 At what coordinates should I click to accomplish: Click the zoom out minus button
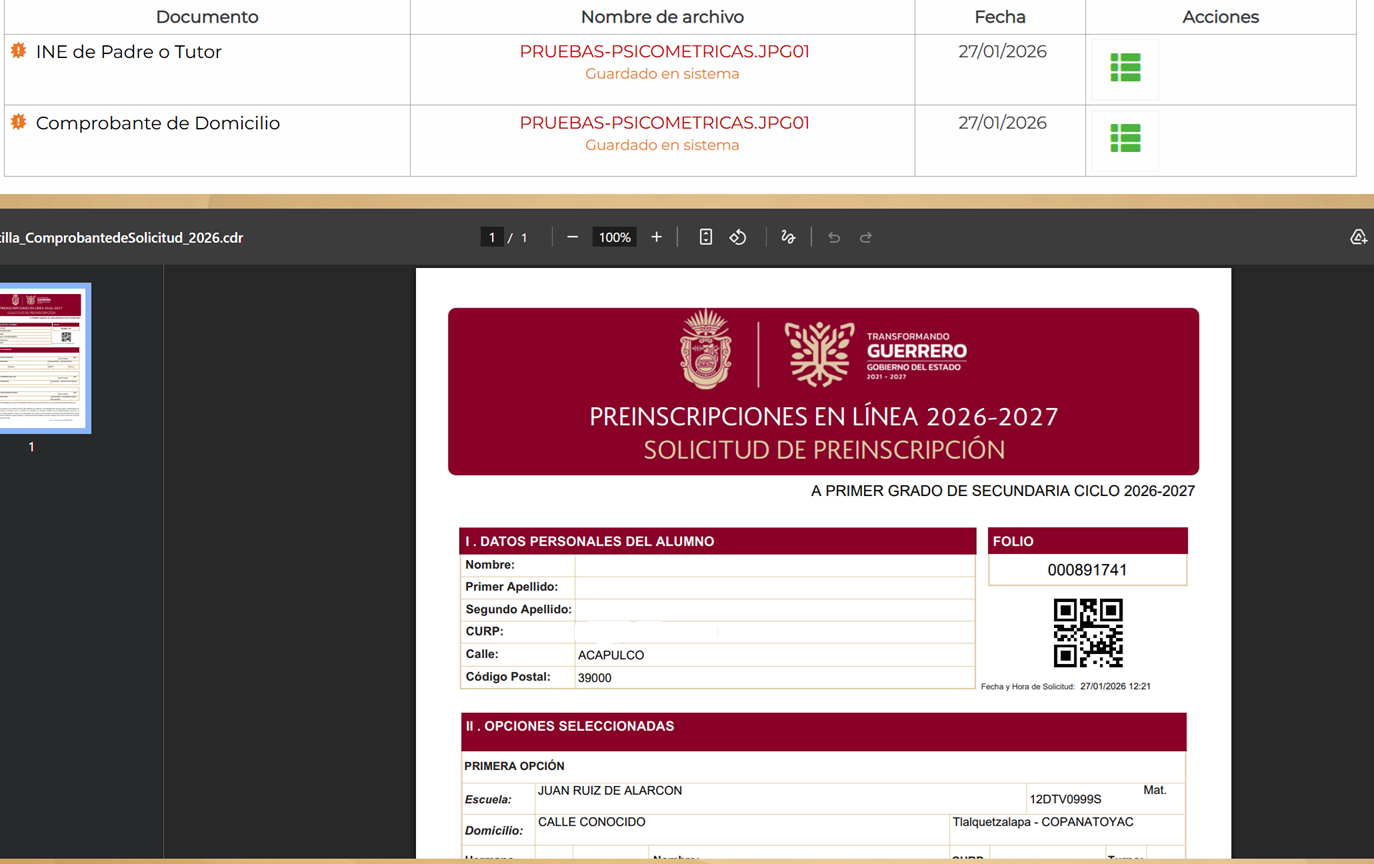point(572,237)
